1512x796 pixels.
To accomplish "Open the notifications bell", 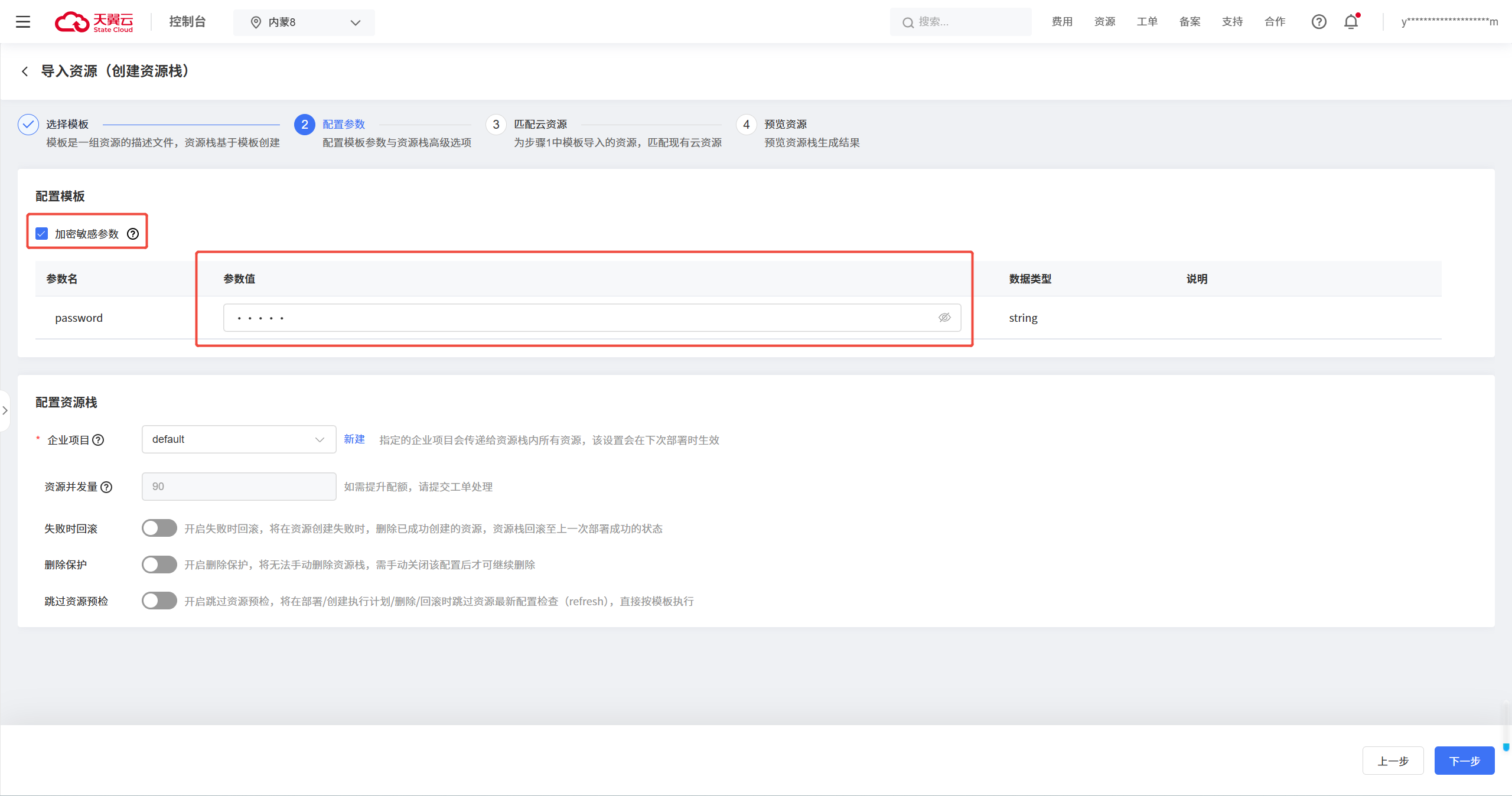I will click(1351, 22).
